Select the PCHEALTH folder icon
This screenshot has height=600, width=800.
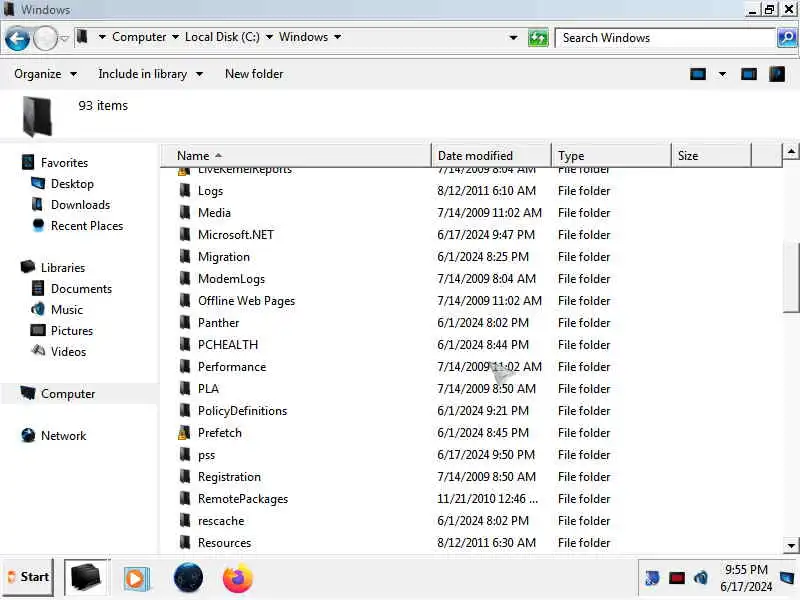(185, 344)
